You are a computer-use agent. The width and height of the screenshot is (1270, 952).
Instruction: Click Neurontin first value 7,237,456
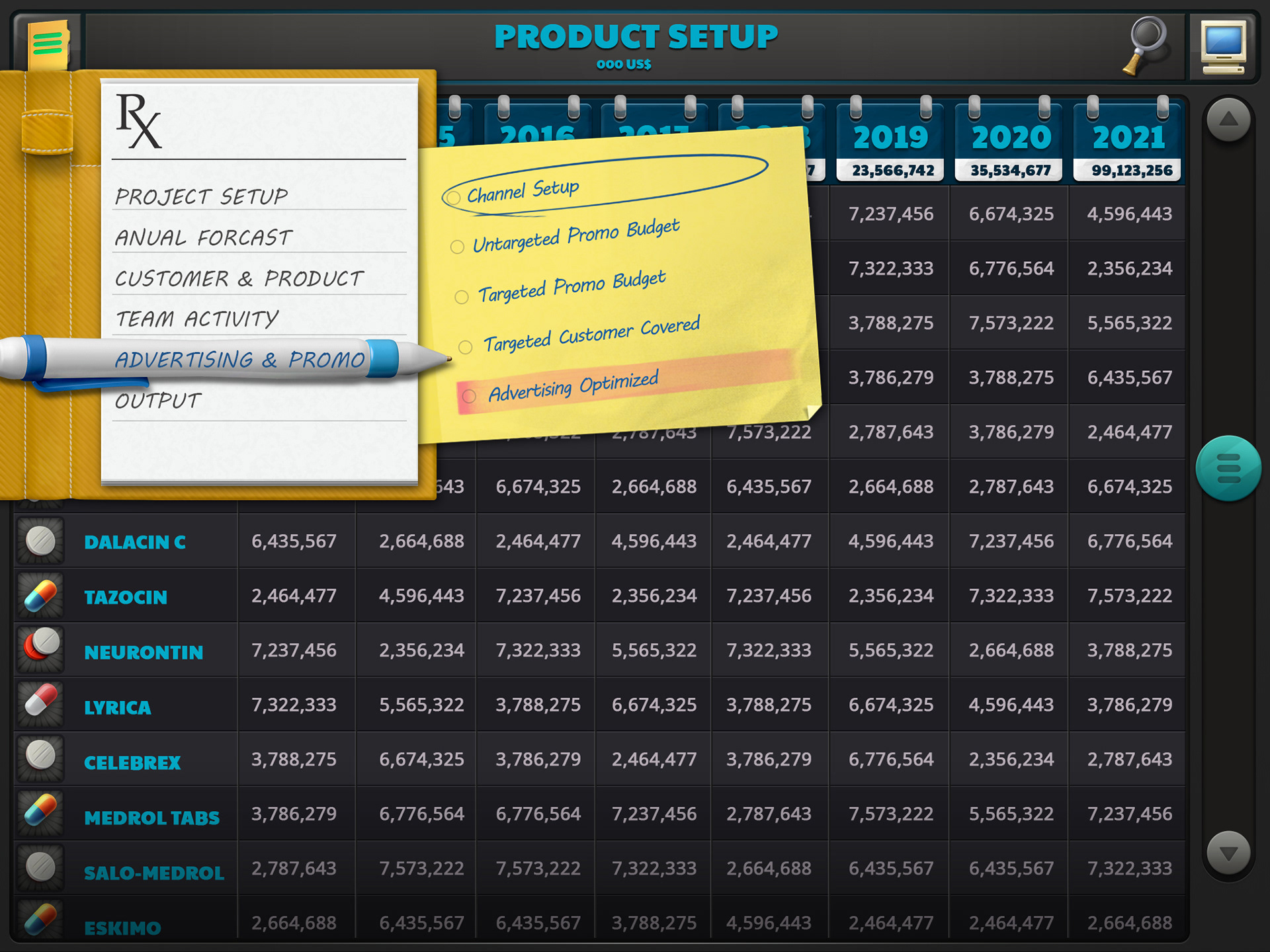294,650
